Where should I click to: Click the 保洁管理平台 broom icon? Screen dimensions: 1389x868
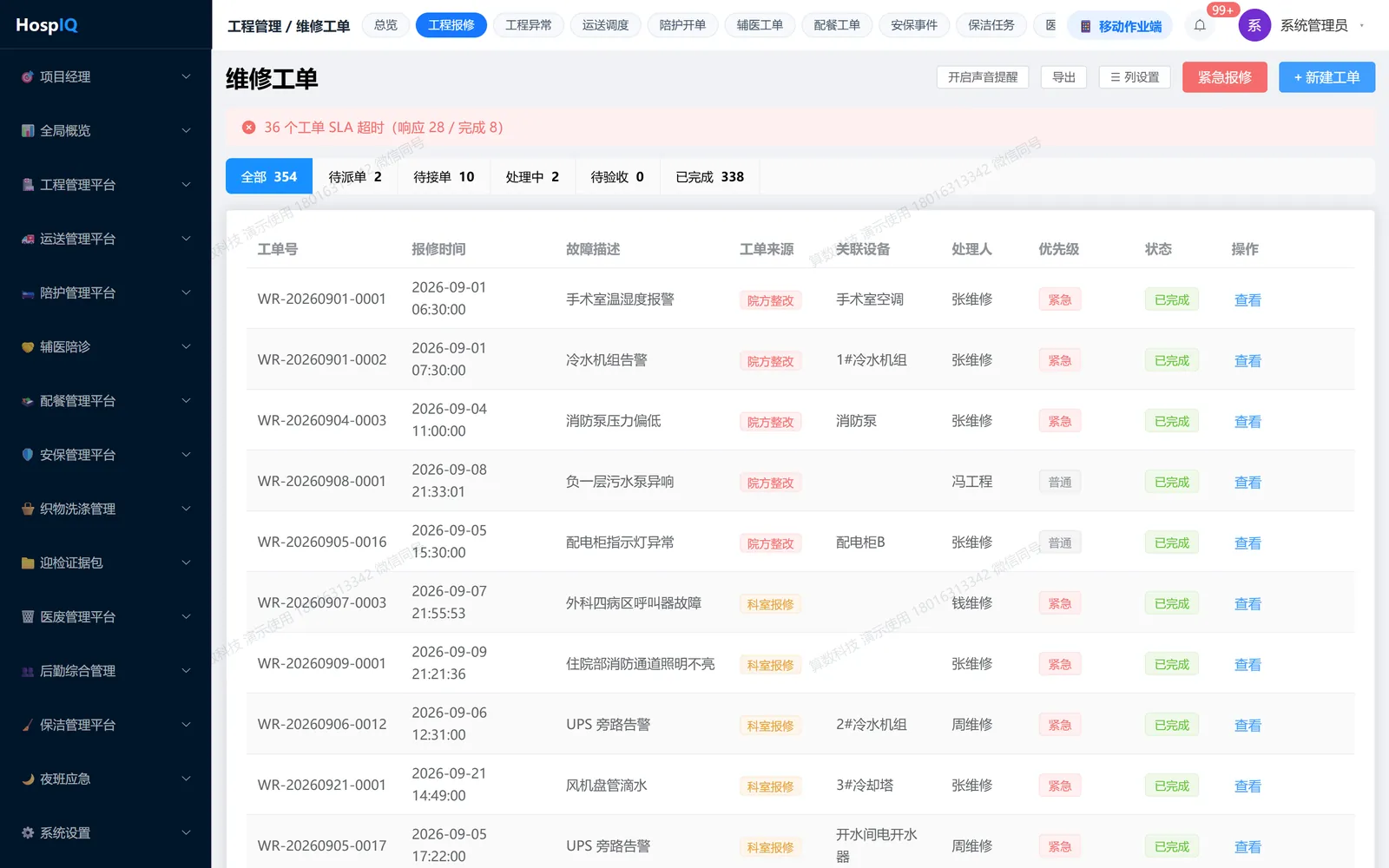28,725
